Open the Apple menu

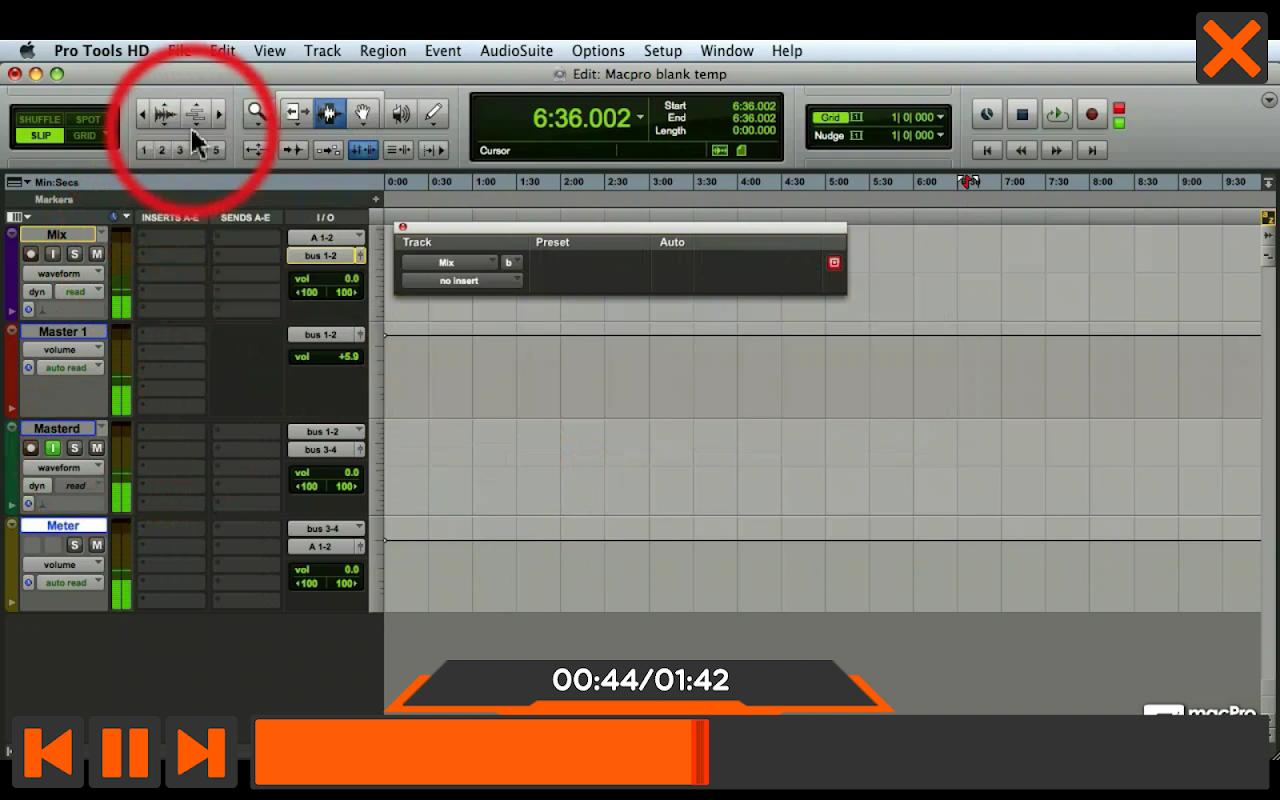coord(27,51)
